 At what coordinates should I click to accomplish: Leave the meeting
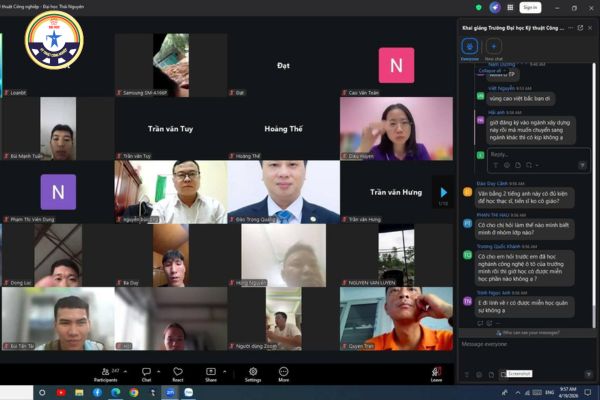click(x=436, y=374)
